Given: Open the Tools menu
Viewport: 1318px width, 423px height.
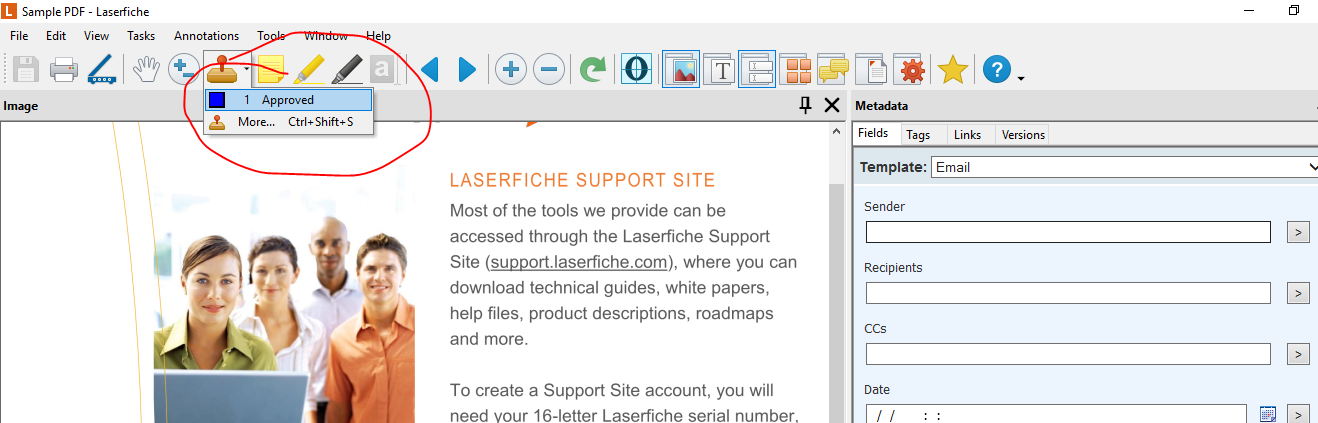Looking at the screenshot, I should [271, 36].
